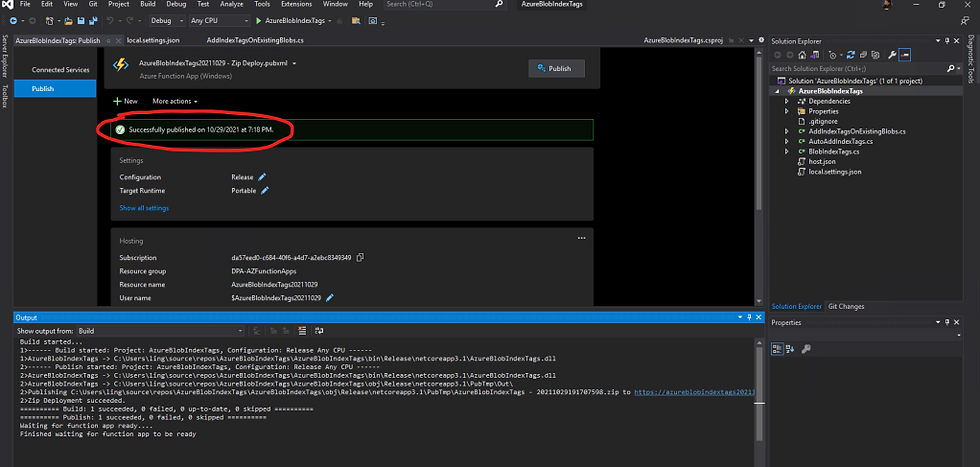Viewport: 980px width, 467px height.
Task: Select Connected Services in the left pane
Action: [61, 70]
